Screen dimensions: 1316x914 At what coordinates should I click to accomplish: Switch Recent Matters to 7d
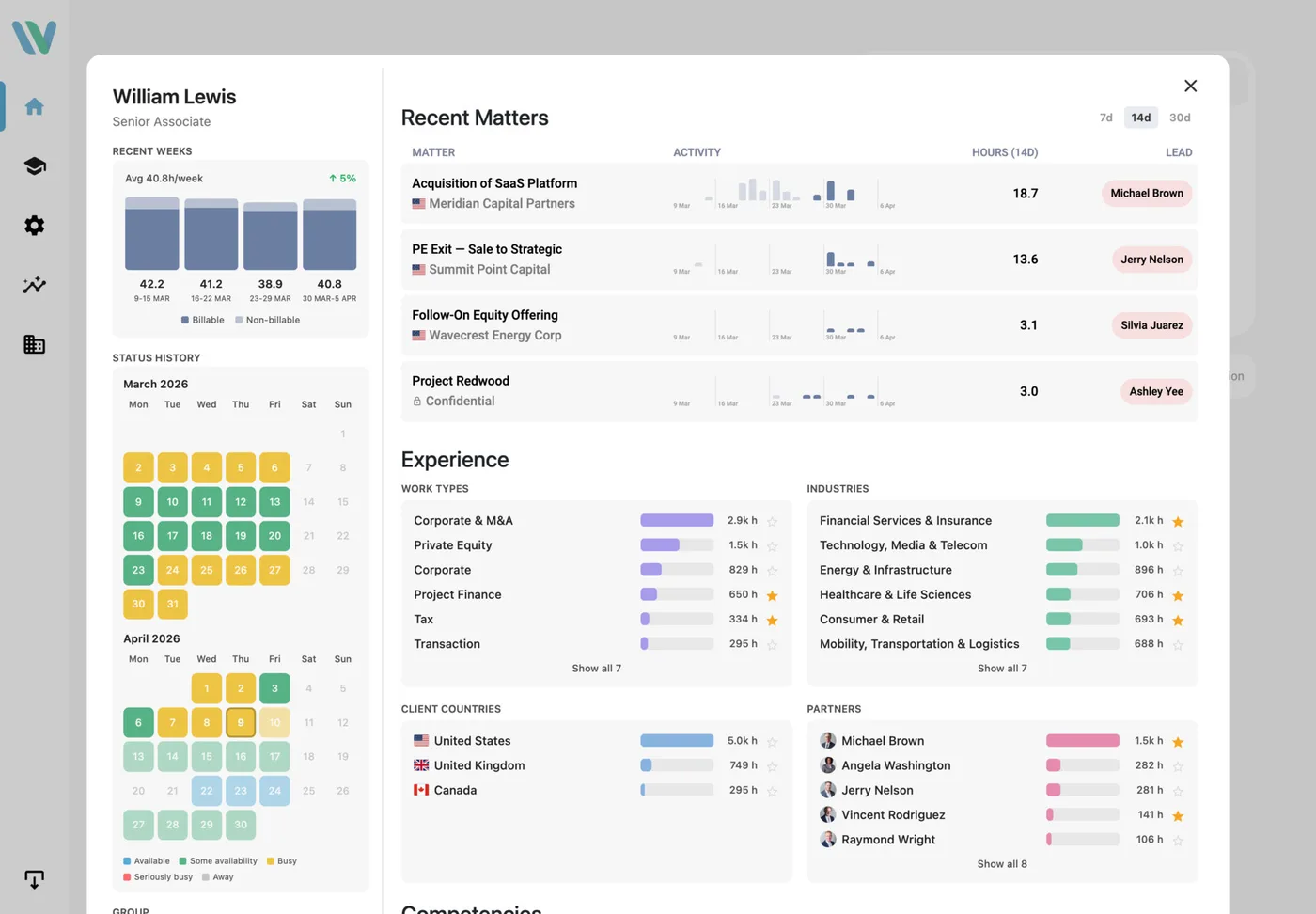point(1105,118)
